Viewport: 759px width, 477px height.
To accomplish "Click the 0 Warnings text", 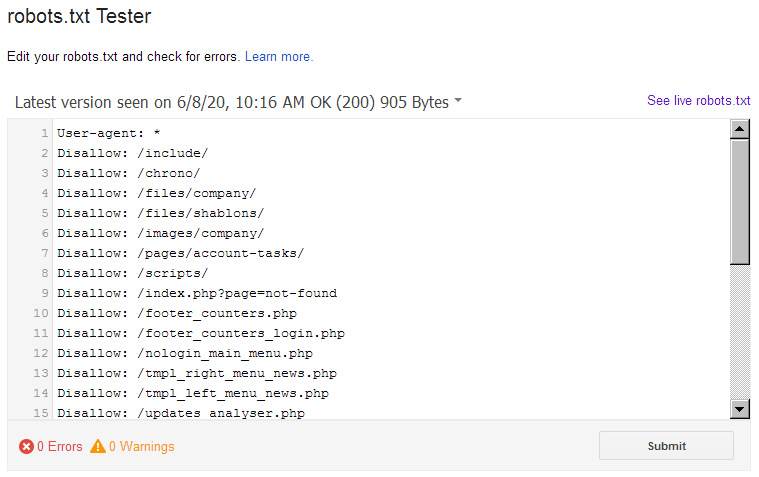I will (141, 447).
